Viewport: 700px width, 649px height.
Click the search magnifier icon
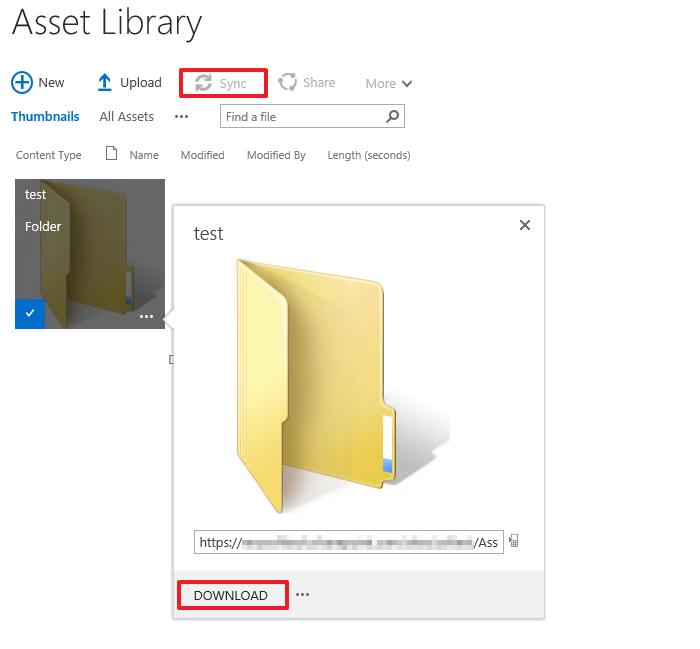pos(392,116)
